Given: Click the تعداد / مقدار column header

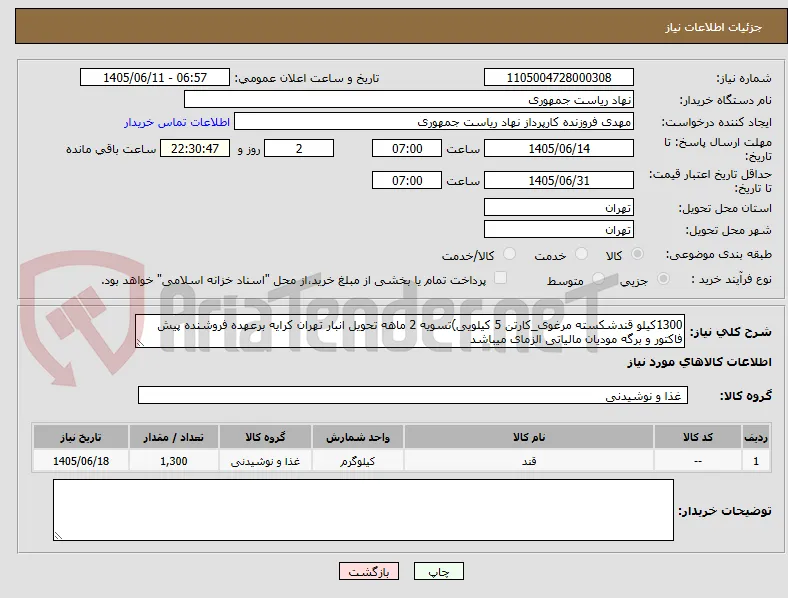Looking at the screenshot, I should coord(173,437).
